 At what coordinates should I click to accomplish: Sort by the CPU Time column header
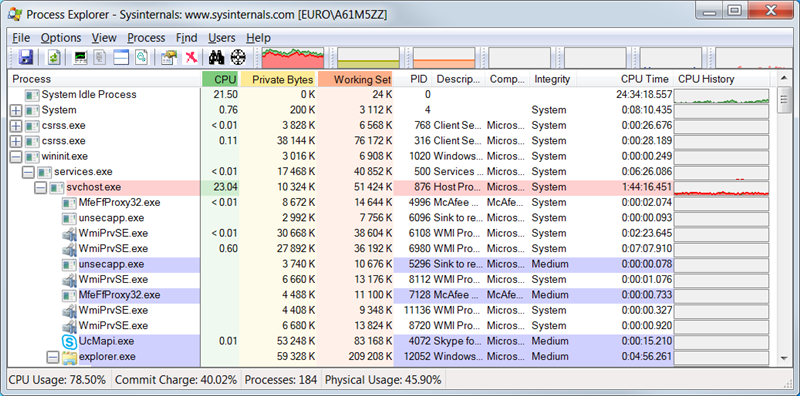tap(625, 79)
